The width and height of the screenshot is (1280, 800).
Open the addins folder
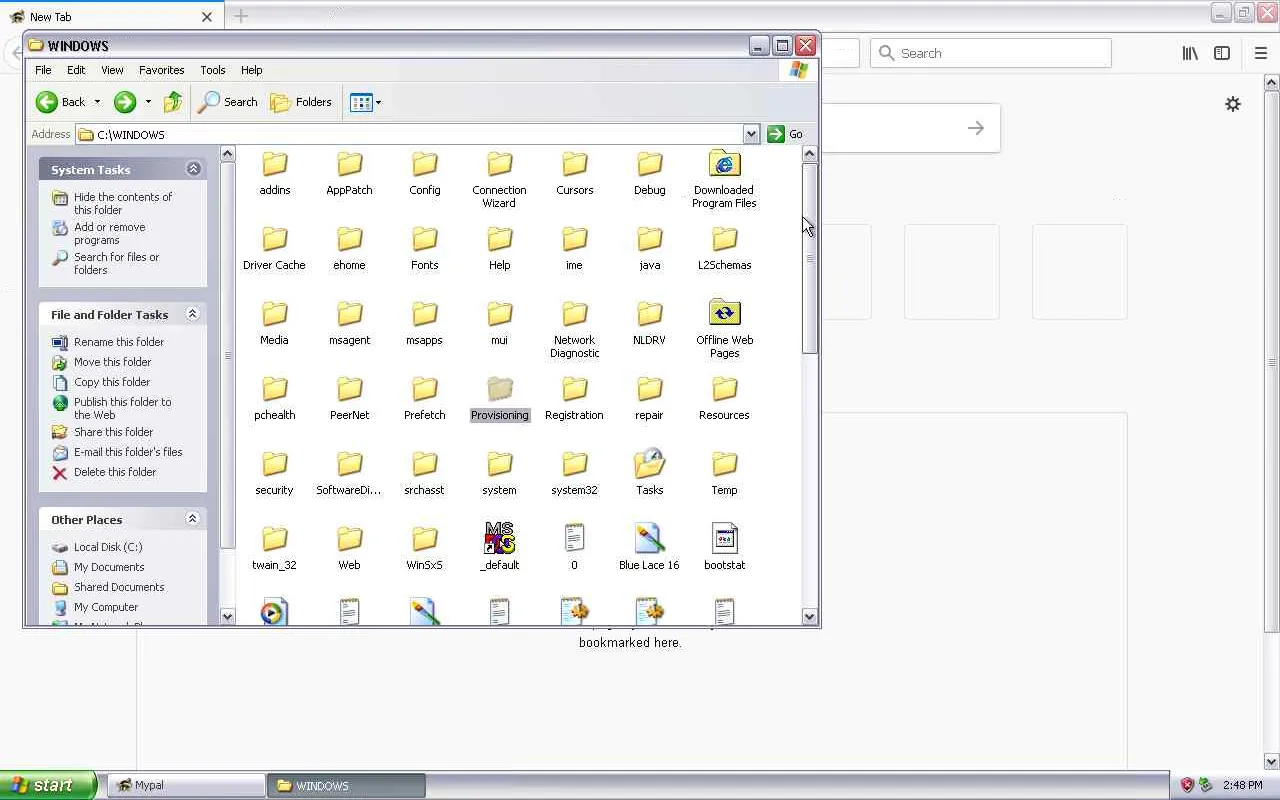tap(274, 173)
